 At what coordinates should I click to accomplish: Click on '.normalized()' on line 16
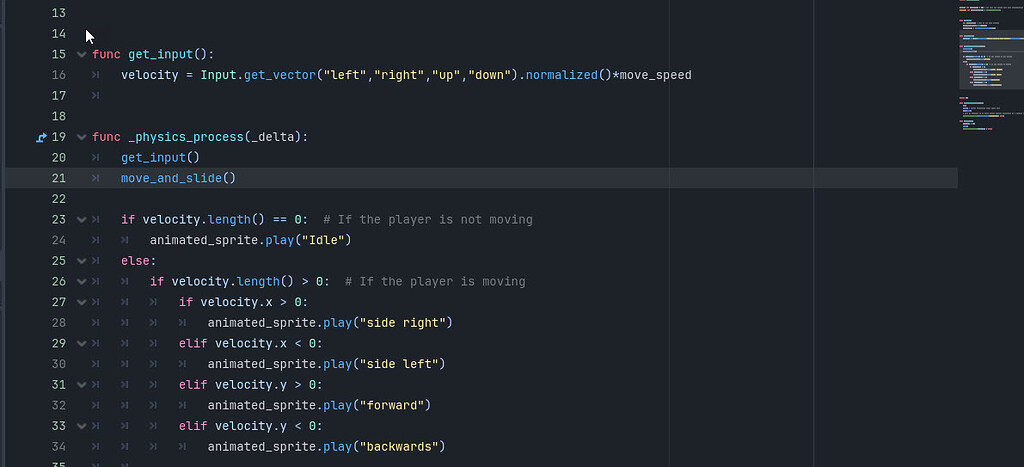pos(565,75)
